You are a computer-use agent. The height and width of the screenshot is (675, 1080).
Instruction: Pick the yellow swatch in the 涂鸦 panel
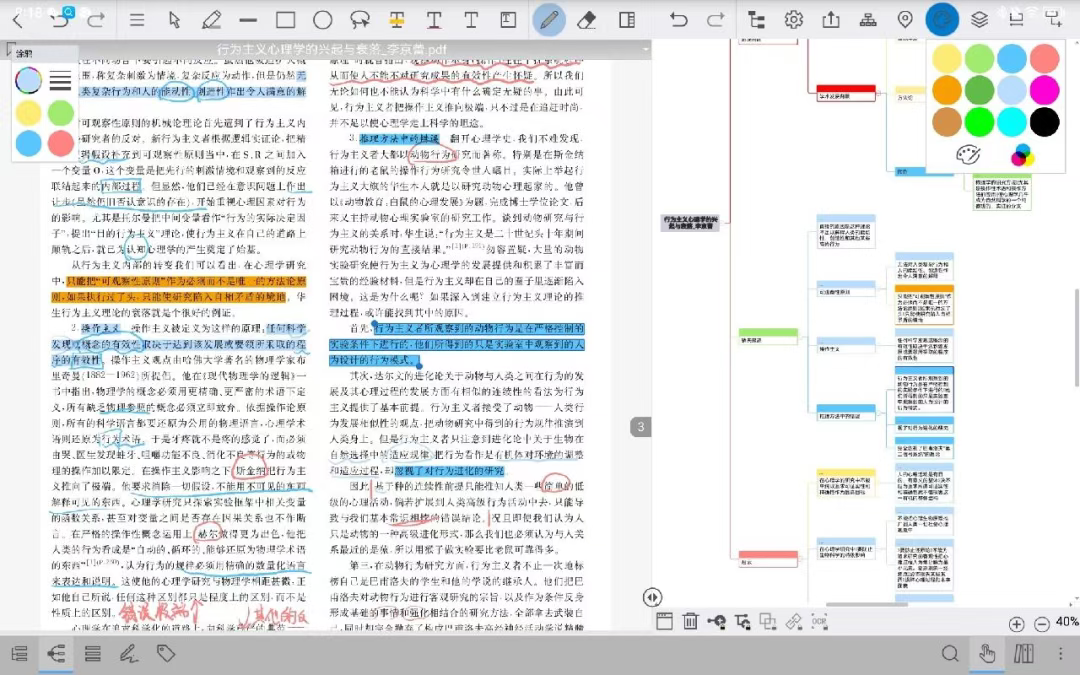click(x=28, y=112)
